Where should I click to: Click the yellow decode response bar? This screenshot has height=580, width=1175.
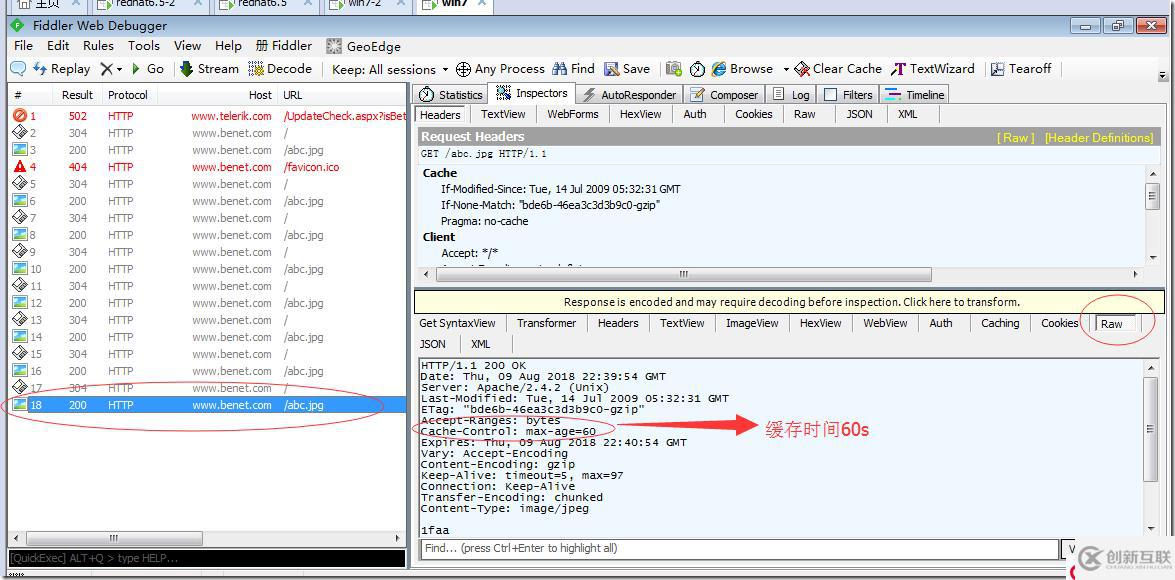(x=790, y=302)
